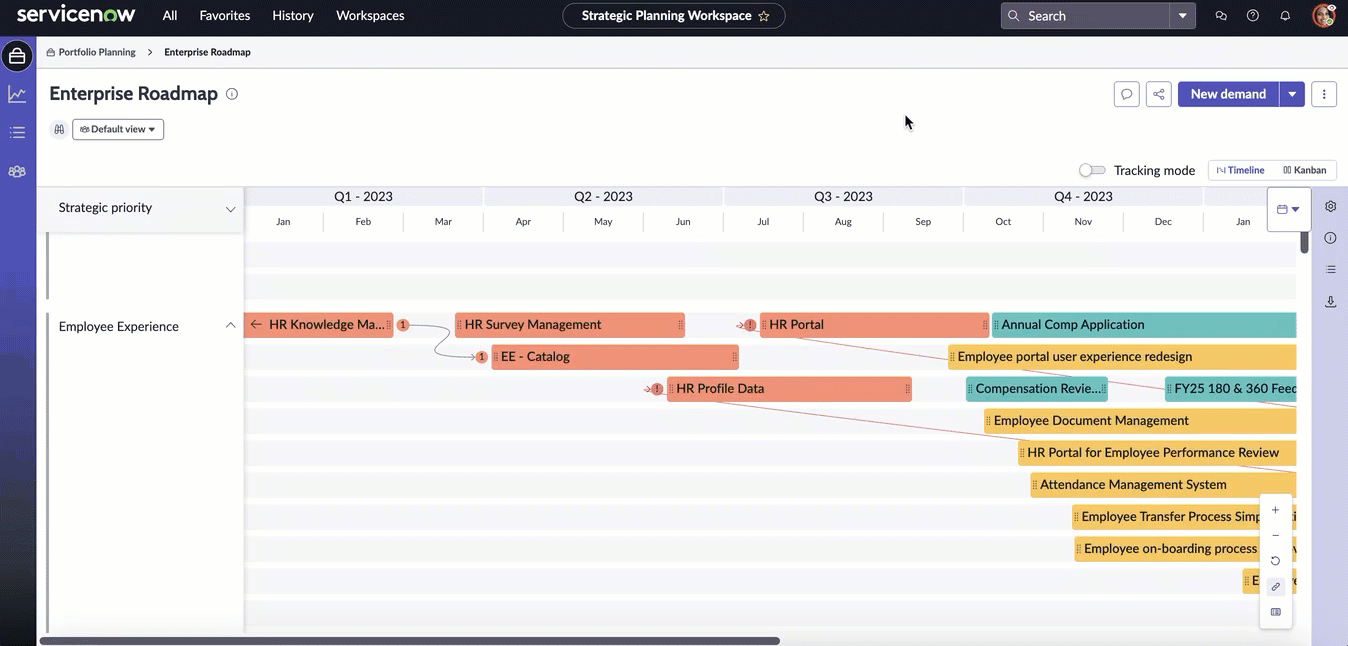Open the Workspaces menu
The width and height of the screenshot is (1348, 646).
click(x=370, y=16)
